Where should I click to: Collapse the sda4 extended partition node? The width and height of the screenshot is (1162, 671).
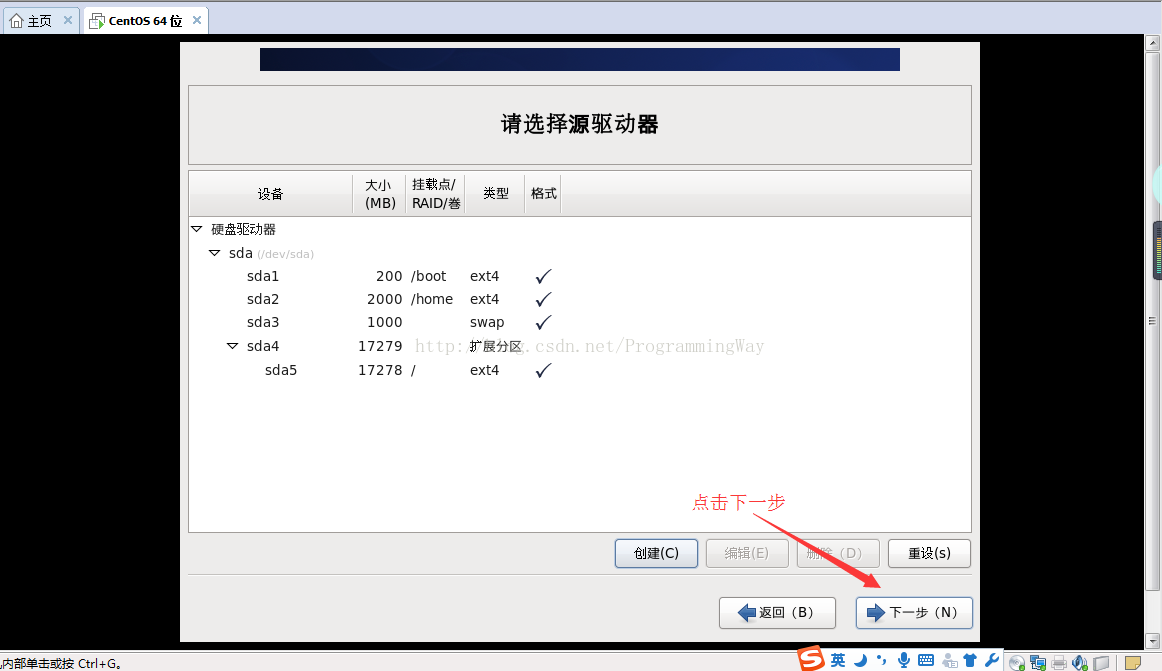pyautogui.click(x=233, y=346)
